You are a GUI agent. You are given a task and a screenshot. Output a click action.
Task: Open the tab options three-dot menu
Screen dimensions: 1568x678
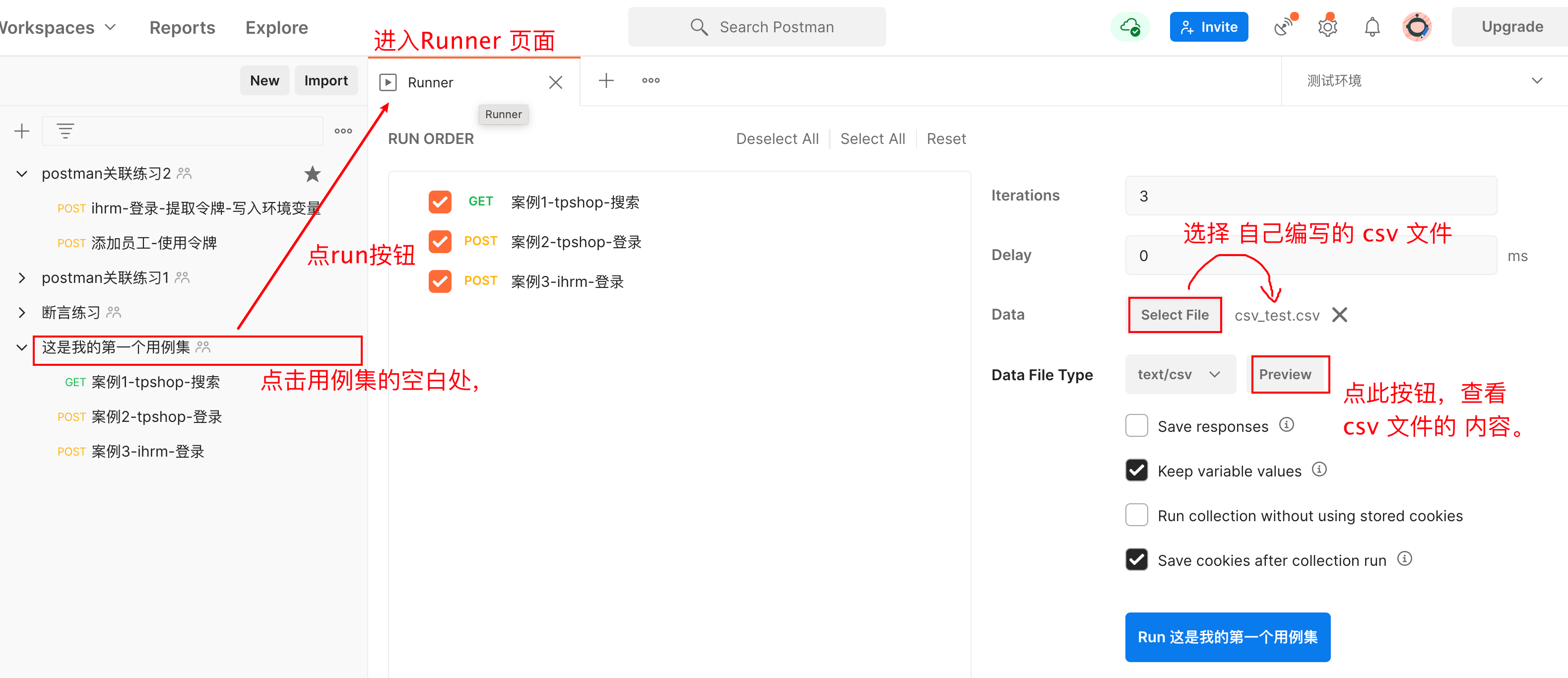click(651, 80)
